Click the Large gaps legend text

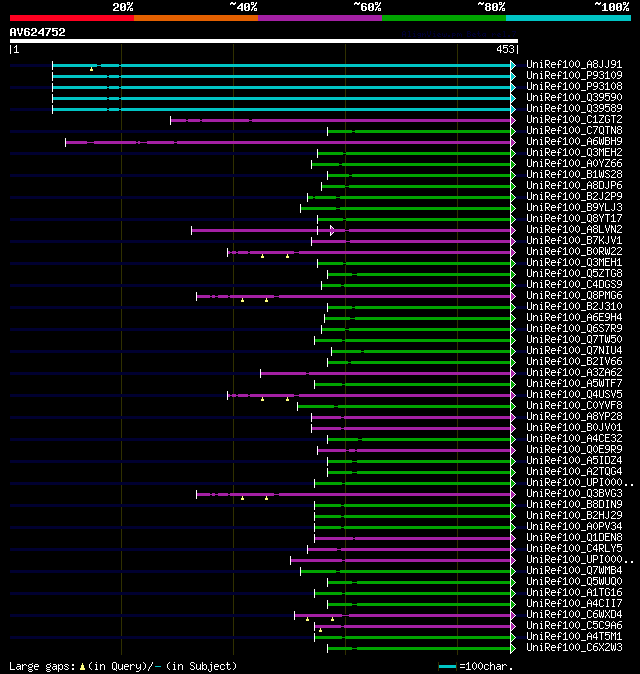point(123,666)
